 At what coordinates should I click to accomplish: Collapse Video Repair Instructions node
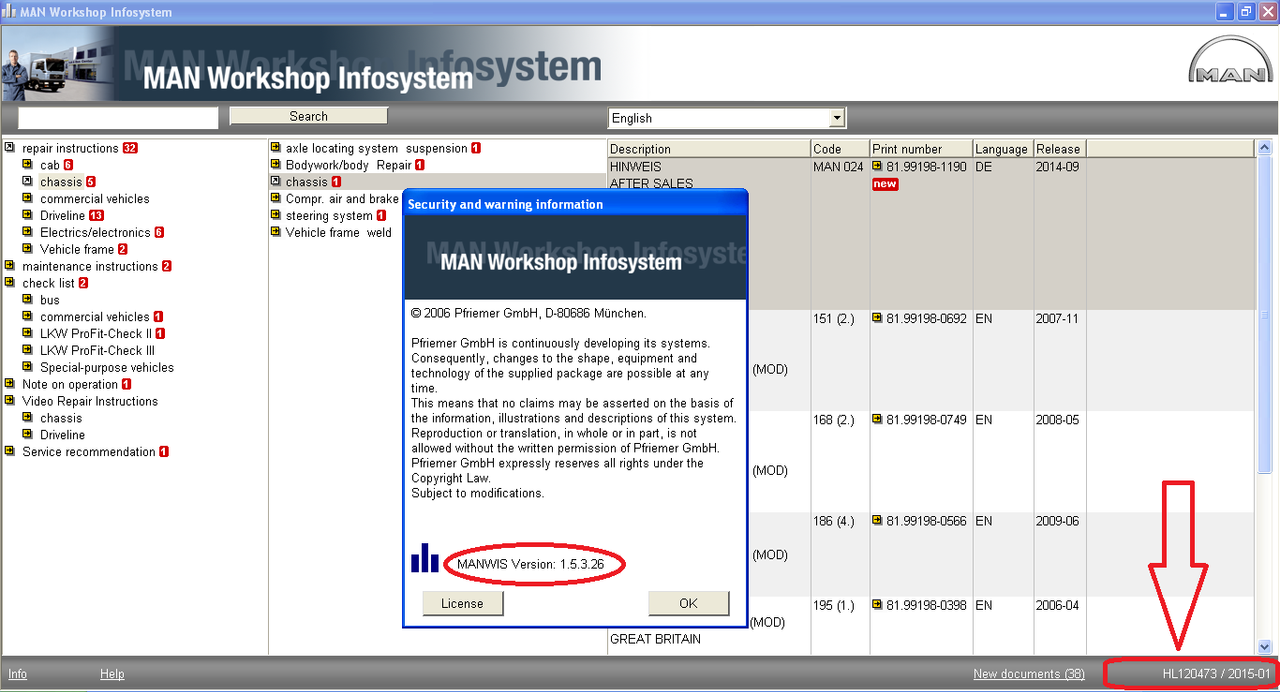pyautogui.click(x=9, y=401)
